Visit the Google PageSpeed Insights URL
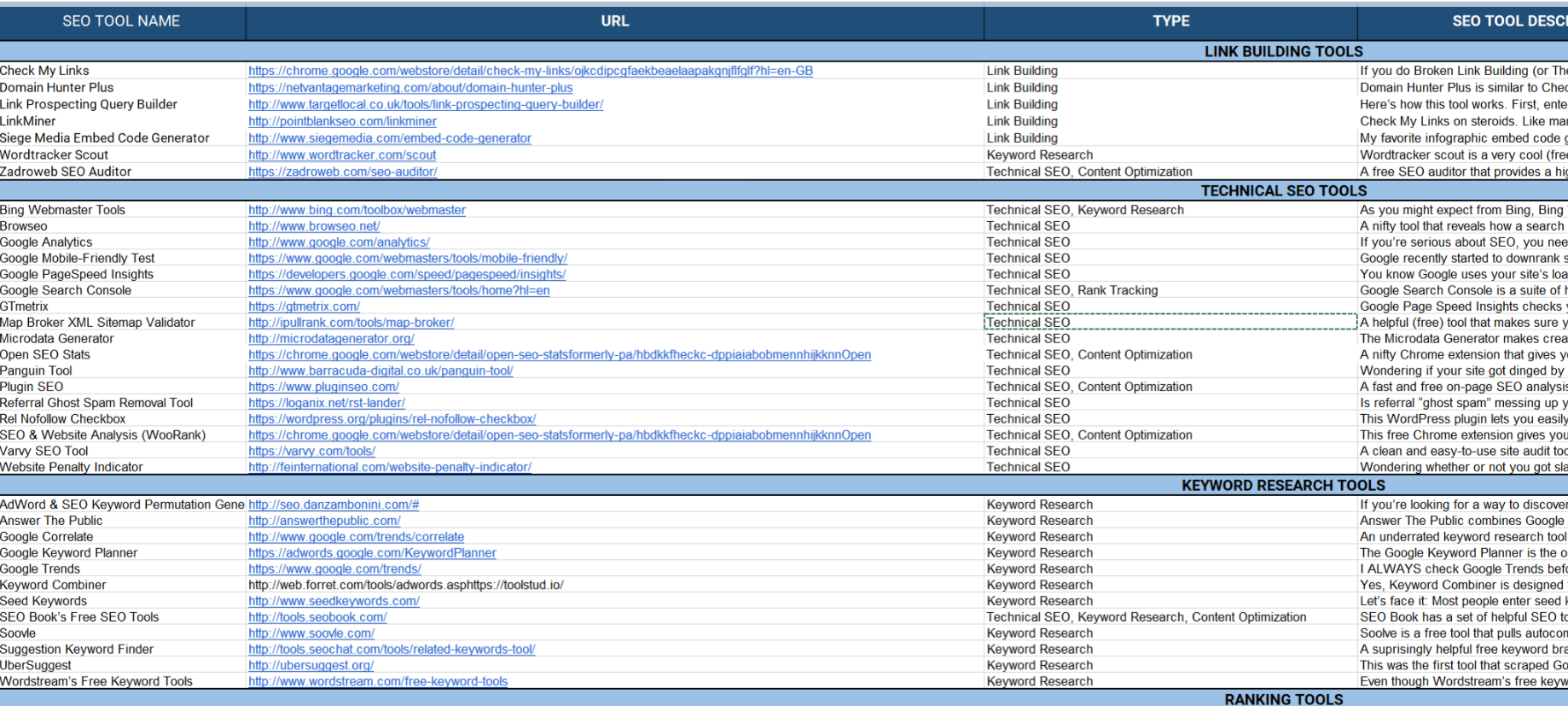Screen dimensions: 1568x706 (407, 275)
